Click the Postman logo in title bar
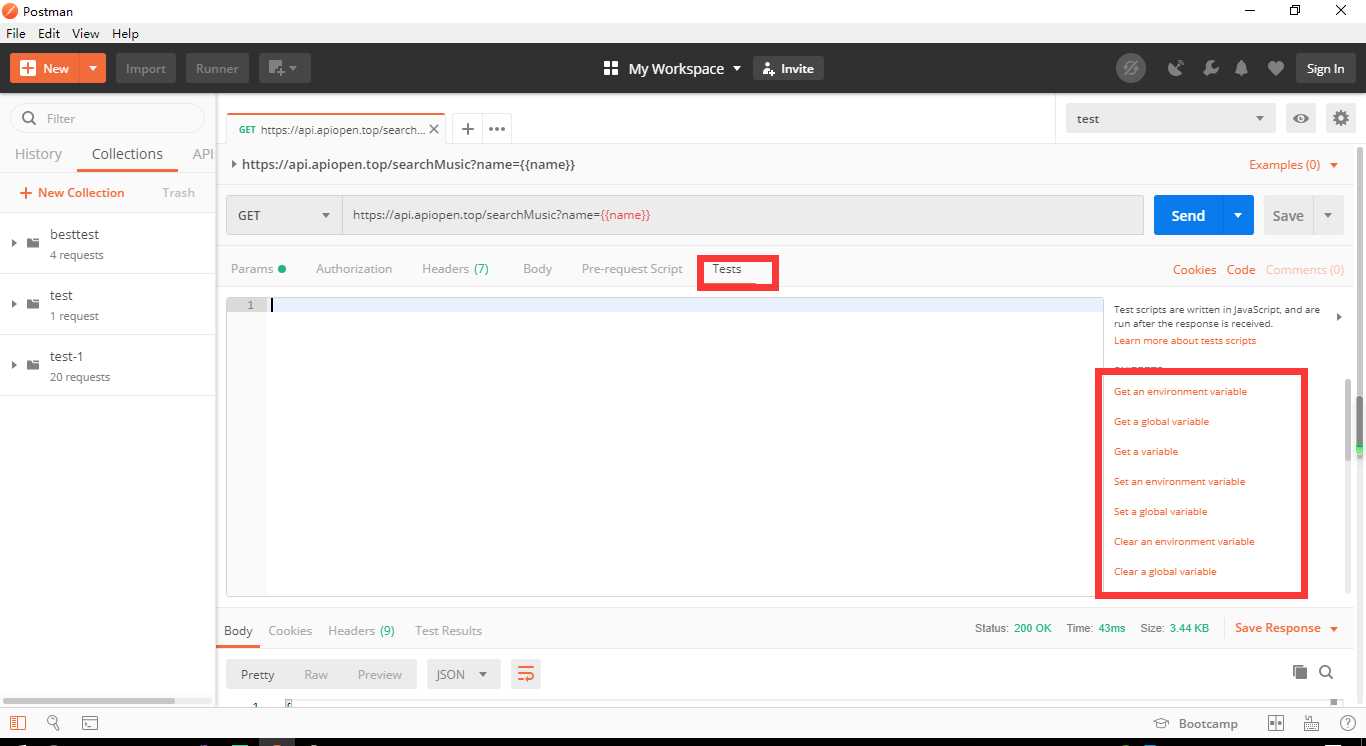This screenshot has width=1366, height=746. click(10, 11)
